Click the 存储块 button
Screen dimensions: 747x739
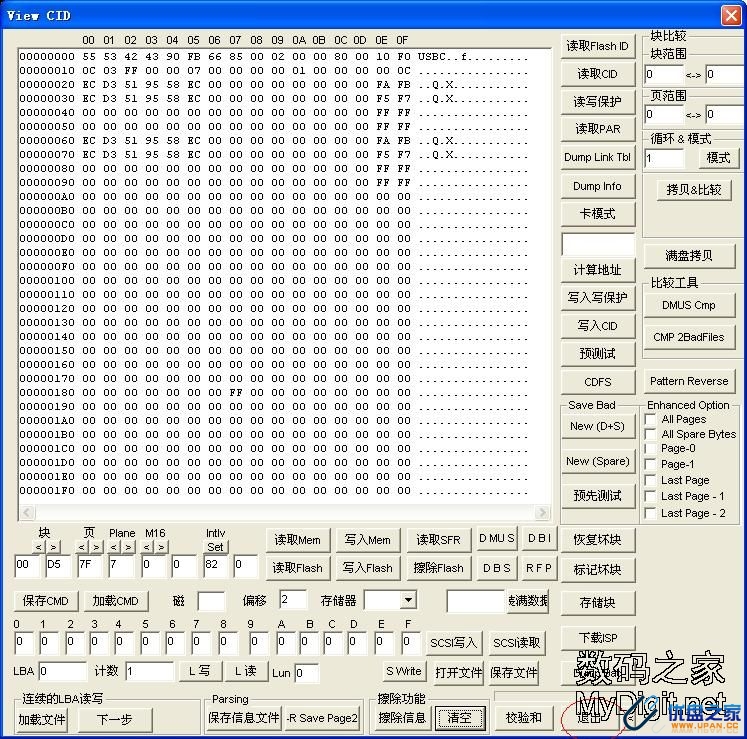[x=598, y=603]
